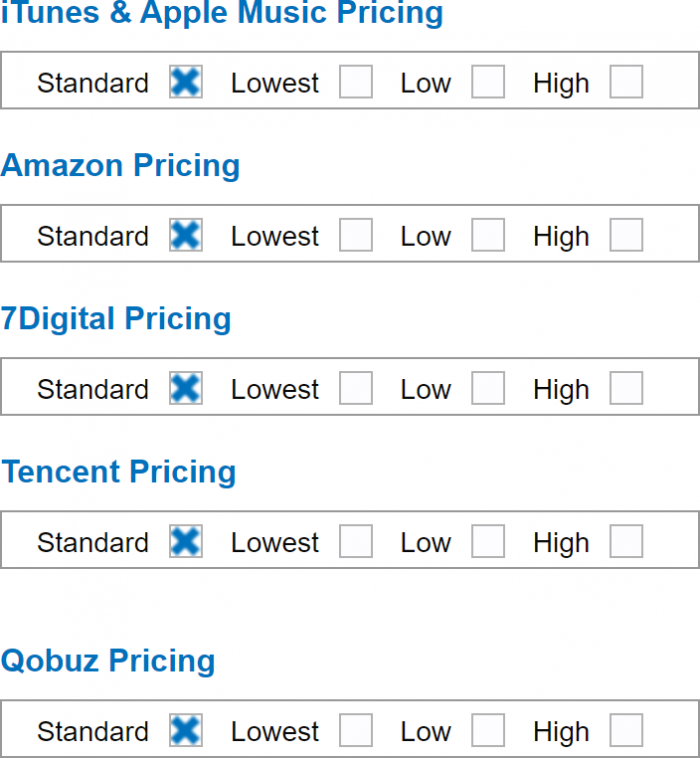Check High under Amazon Pricing
Viewport: 700px width, 758px height.
pyautogui.click(x=626, y=235)
